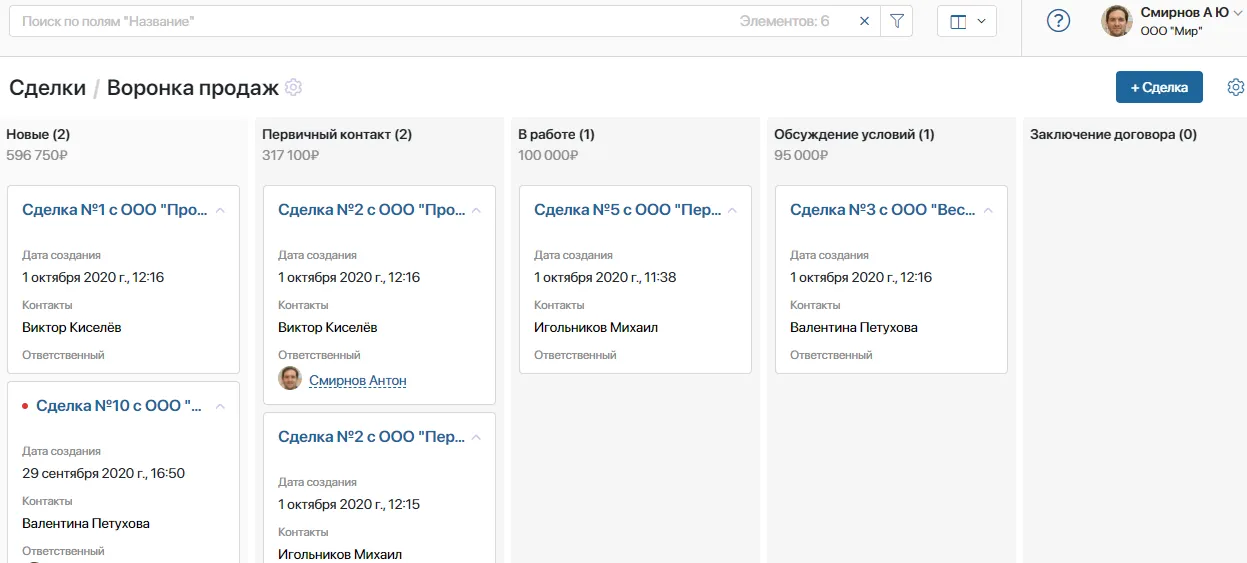Select Заключение договора column header
The image size is (1247, 563).
1113,135
